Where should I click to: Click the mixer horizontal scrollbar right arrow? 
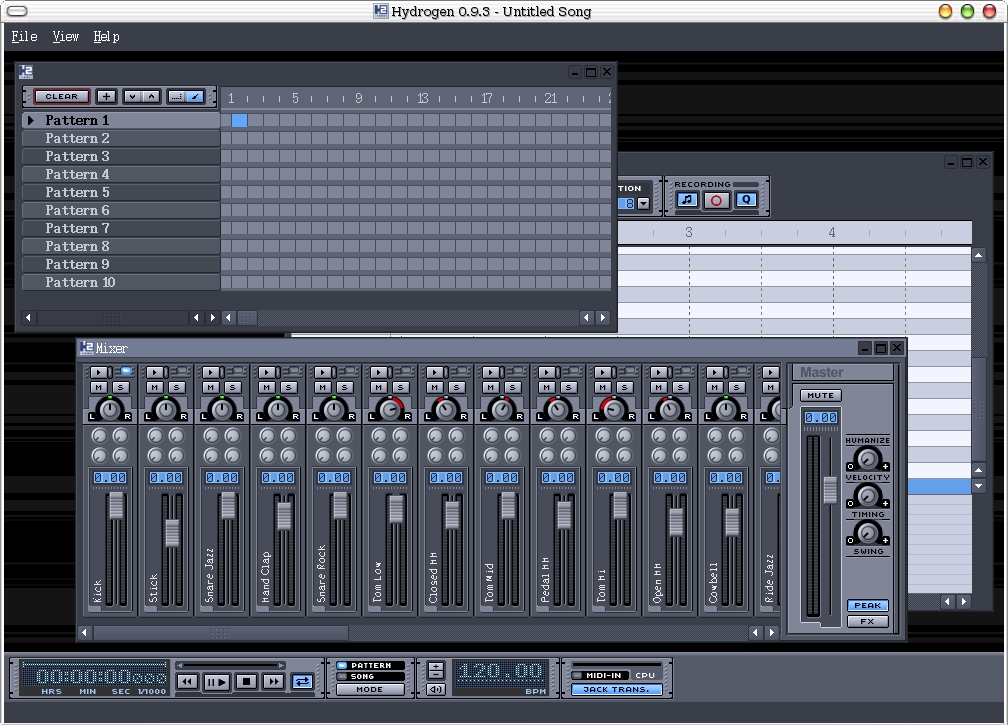[771, 633]
